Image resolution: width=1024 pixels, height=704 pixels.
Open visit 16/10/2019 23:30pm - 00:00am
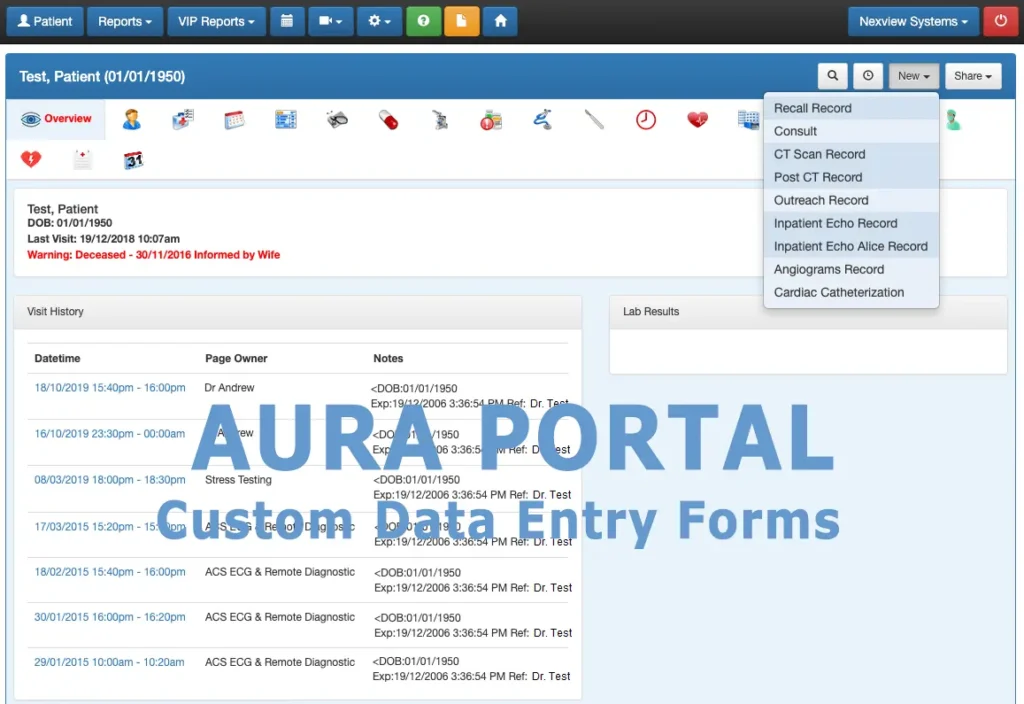tap(110, 434)
